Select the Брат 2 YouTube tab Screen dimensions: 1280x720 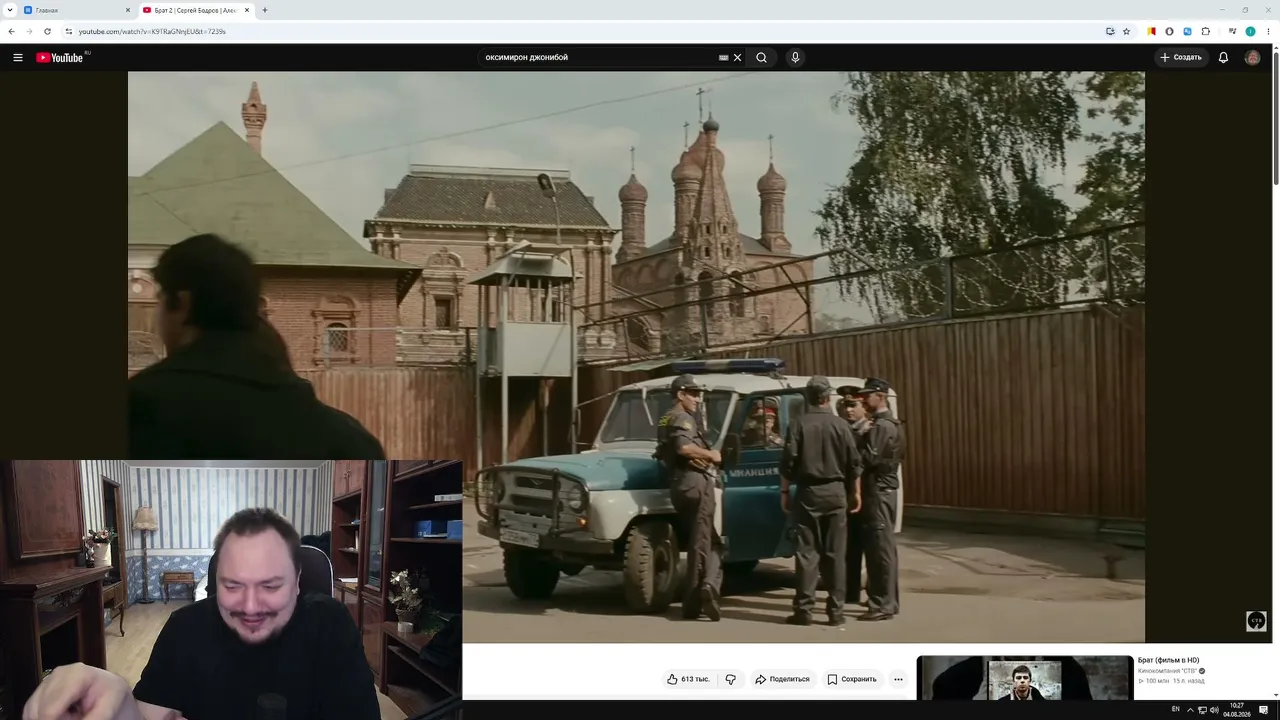pos(195,10)
